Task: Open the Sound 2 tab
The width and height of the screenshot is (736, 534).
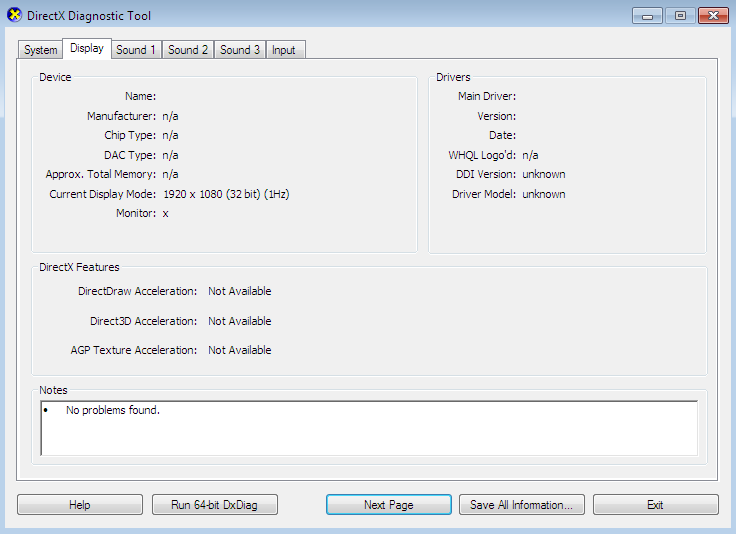Action: pyautogui.click(x=188, y=50)
